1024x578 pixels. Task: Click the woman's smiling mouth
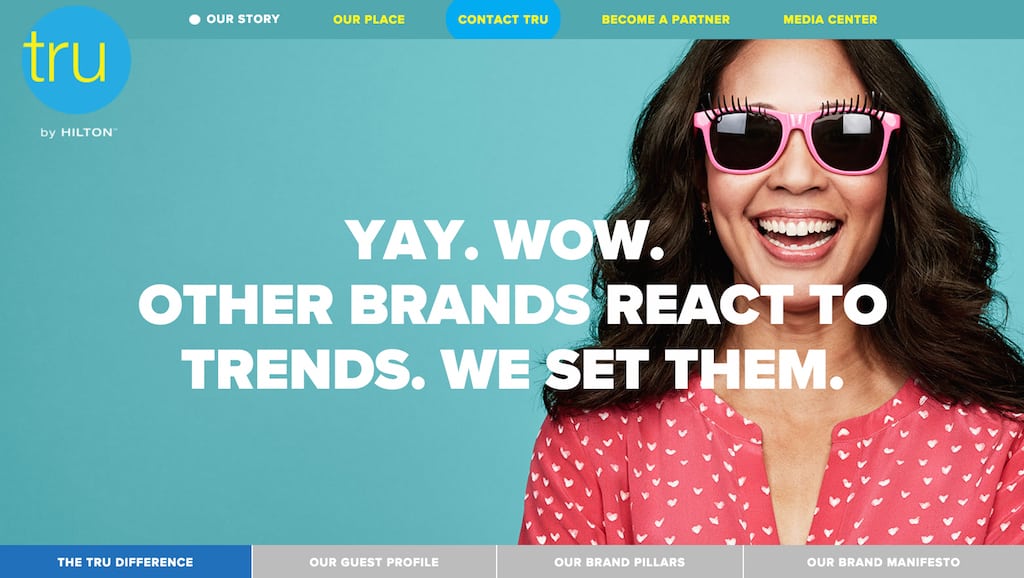click(796, 234)
